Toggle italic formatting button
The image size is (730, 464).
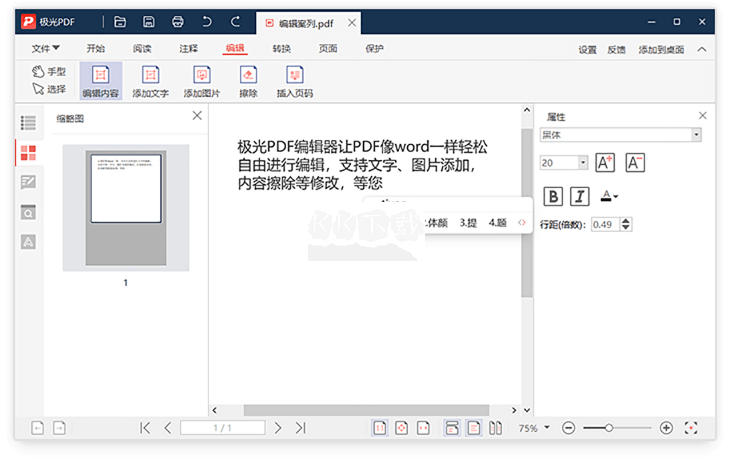point(579,196)
